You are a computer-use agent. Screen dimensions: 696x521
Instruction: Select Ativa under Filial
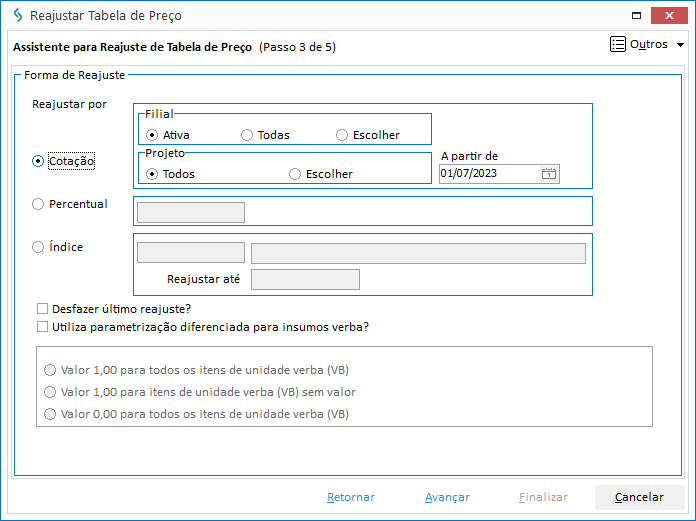pos(152,135)
